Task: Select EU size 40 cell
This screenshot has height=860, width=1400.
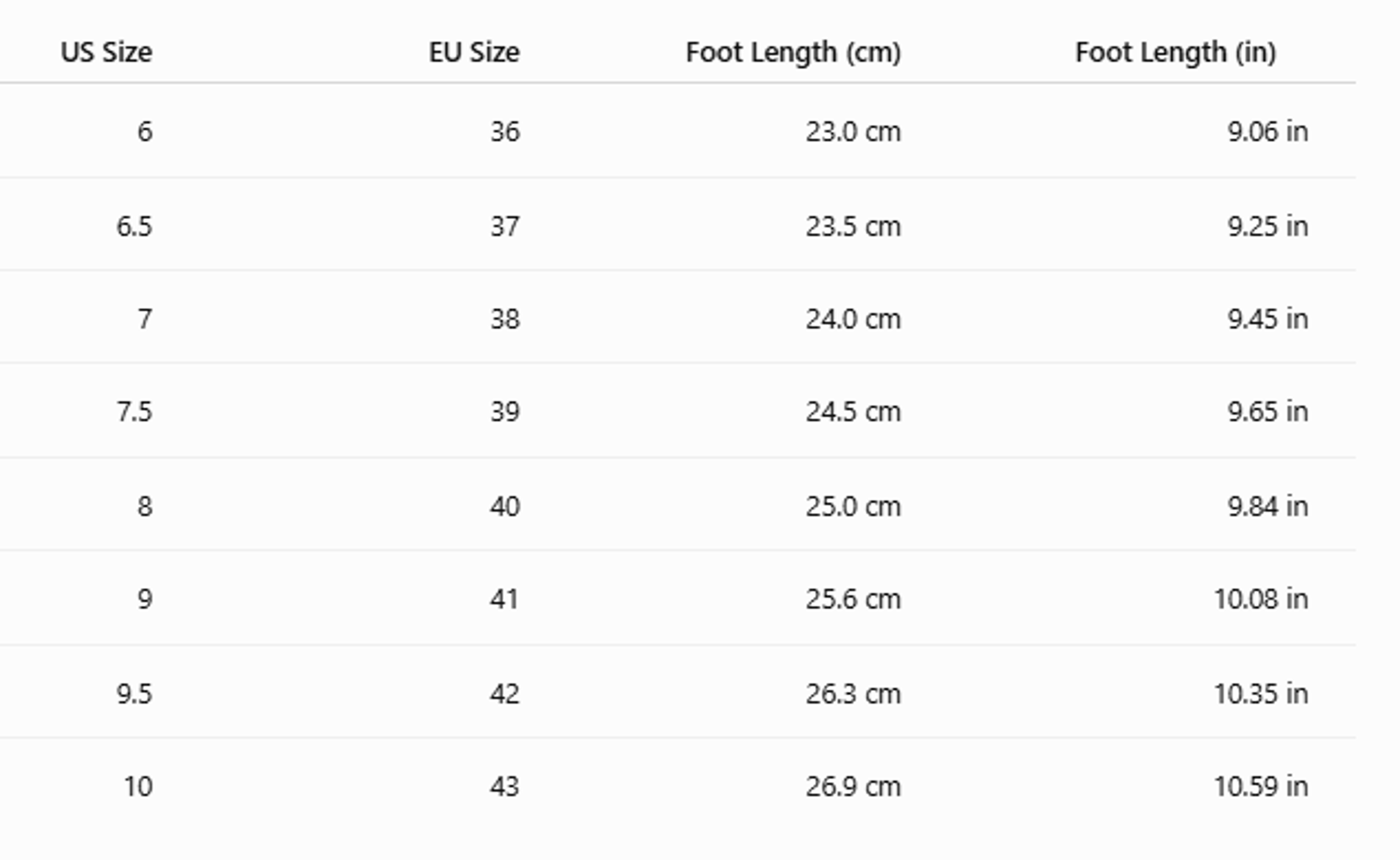Action: [505, 506]
